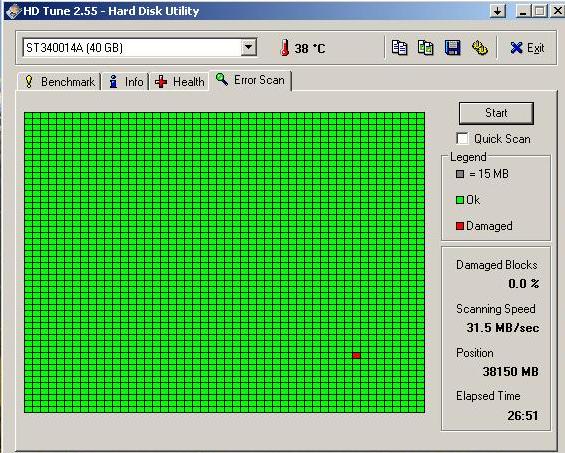
Task: Click the green Ok legend swatch
Action: point(460,200)
